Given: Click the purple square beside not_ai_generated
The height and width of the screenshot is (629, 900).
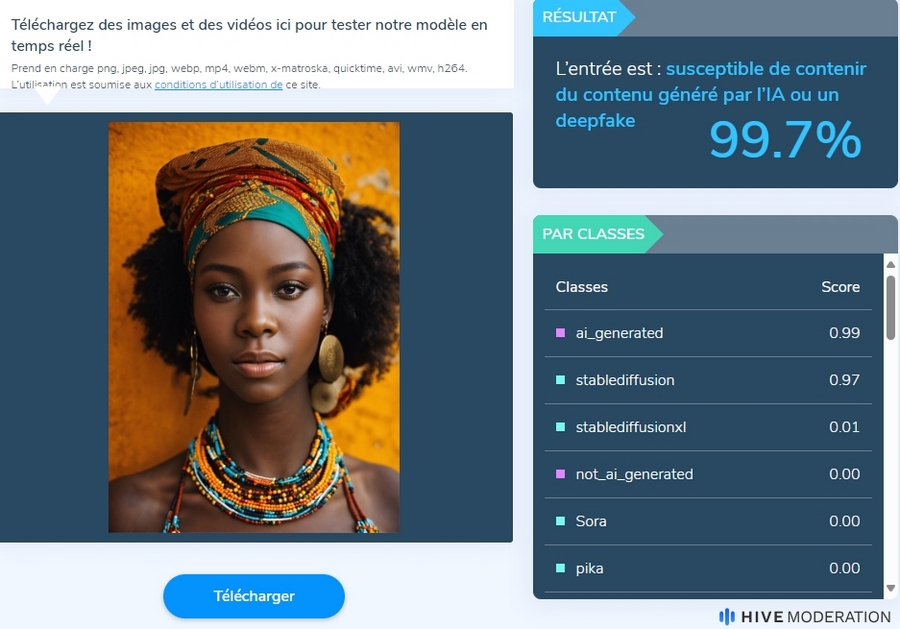Looking at the screenshot, I should click(x=561, y=474).
